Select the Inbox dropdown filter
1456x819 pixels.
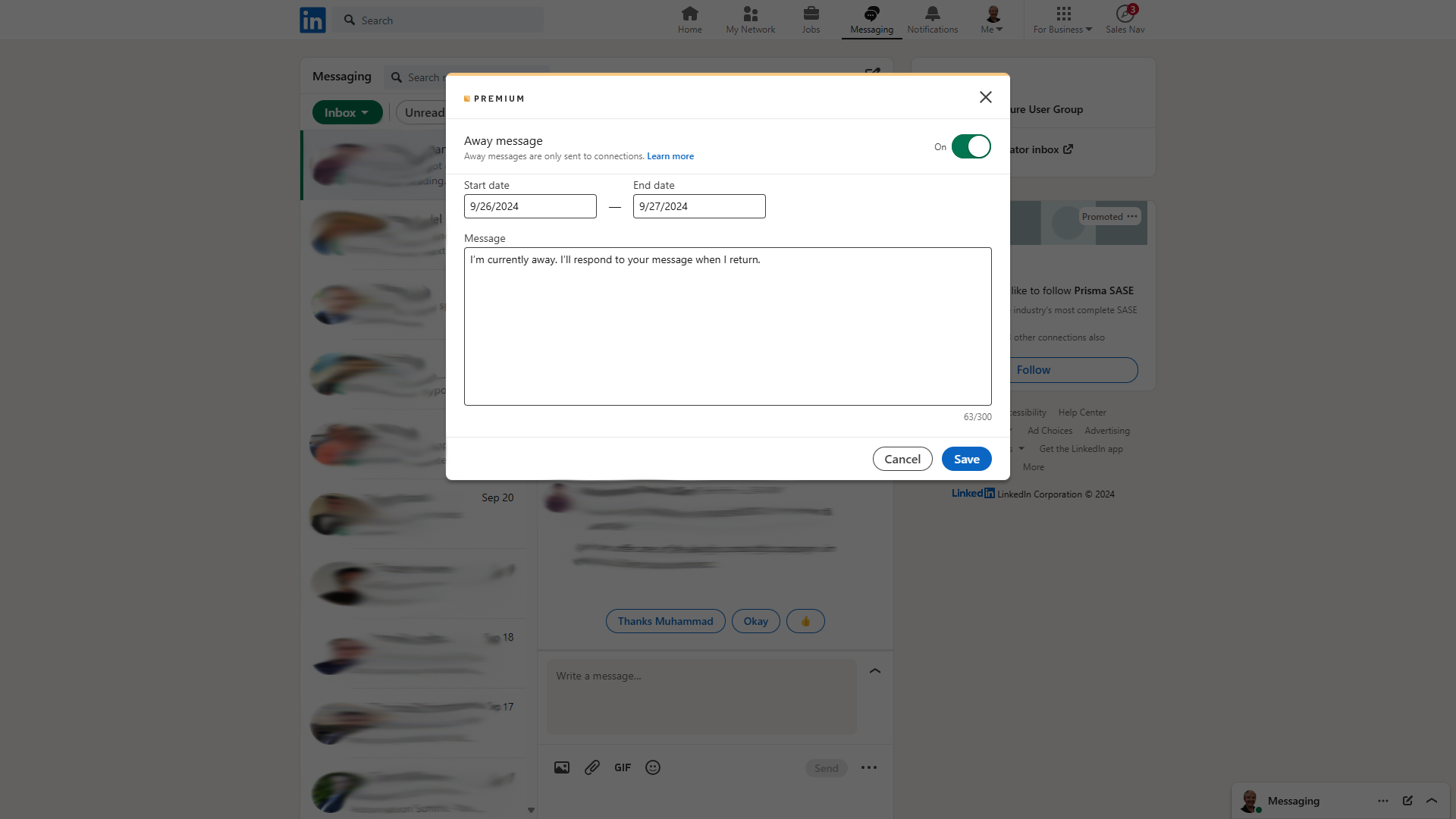(347, 112)
